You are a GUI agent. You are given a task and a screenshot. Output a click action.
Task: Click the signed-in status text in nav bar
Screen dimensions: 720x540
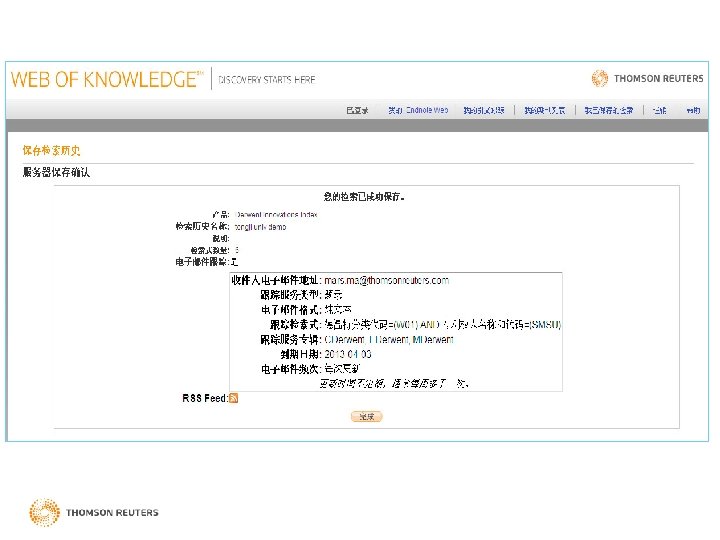tap(357, 110)
